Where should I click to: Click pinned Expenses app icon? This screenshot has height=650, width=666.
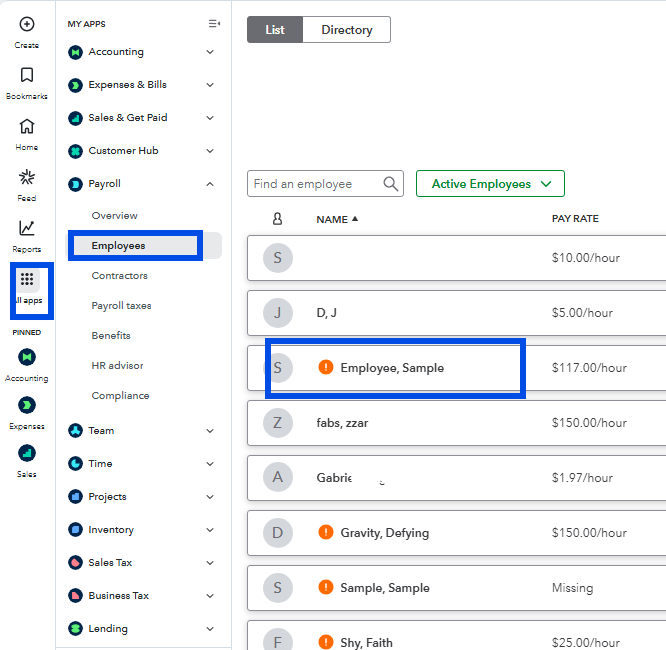point(27,405)
